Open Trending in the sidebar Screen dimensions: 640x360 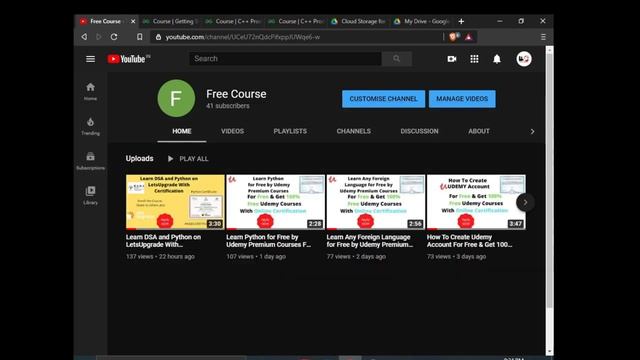click(x=91, y=126)
